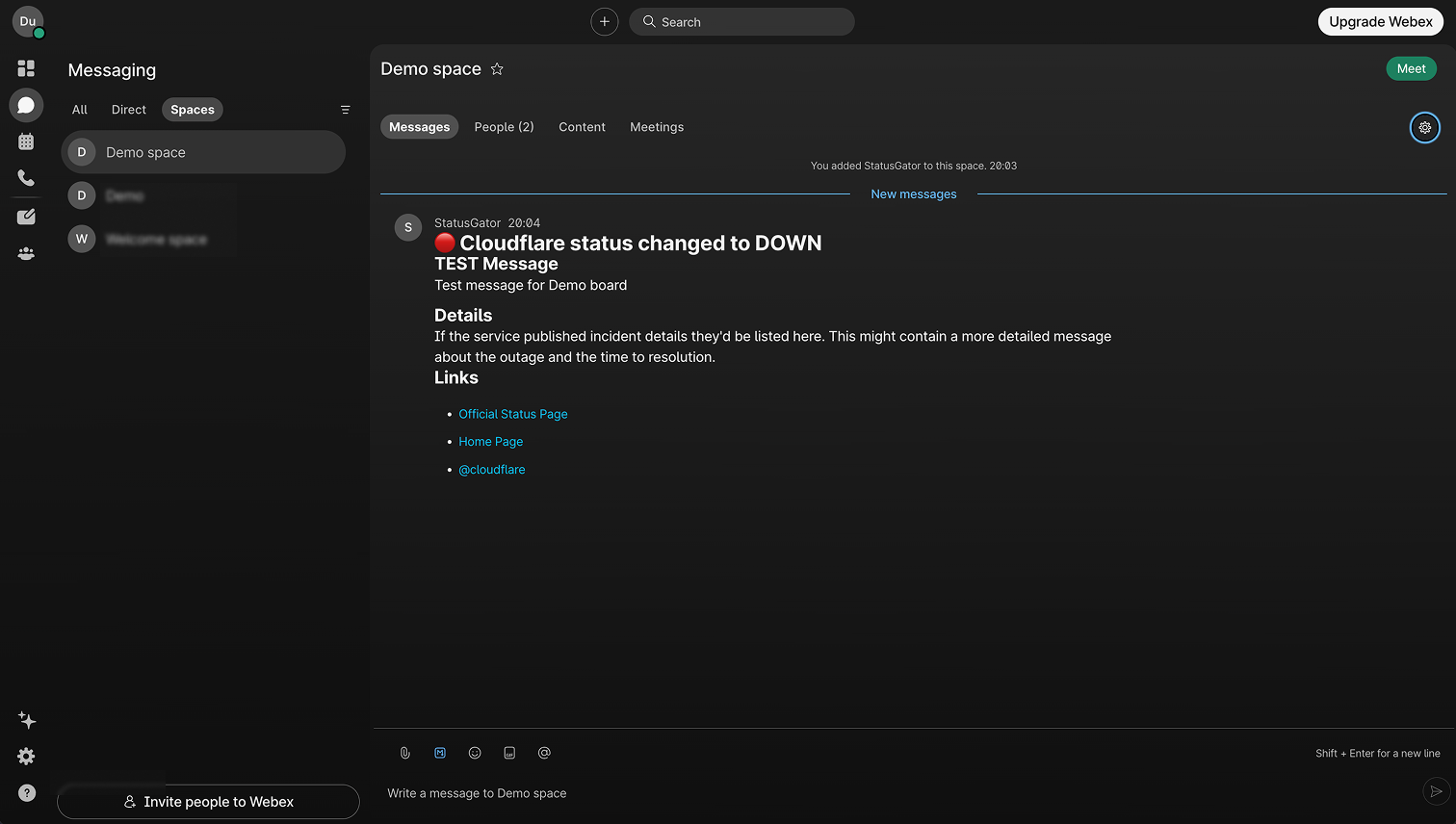Open the @cloudflare link
Image resolution: width=1456 pixels, height=824 pixels.
[492, 470]
